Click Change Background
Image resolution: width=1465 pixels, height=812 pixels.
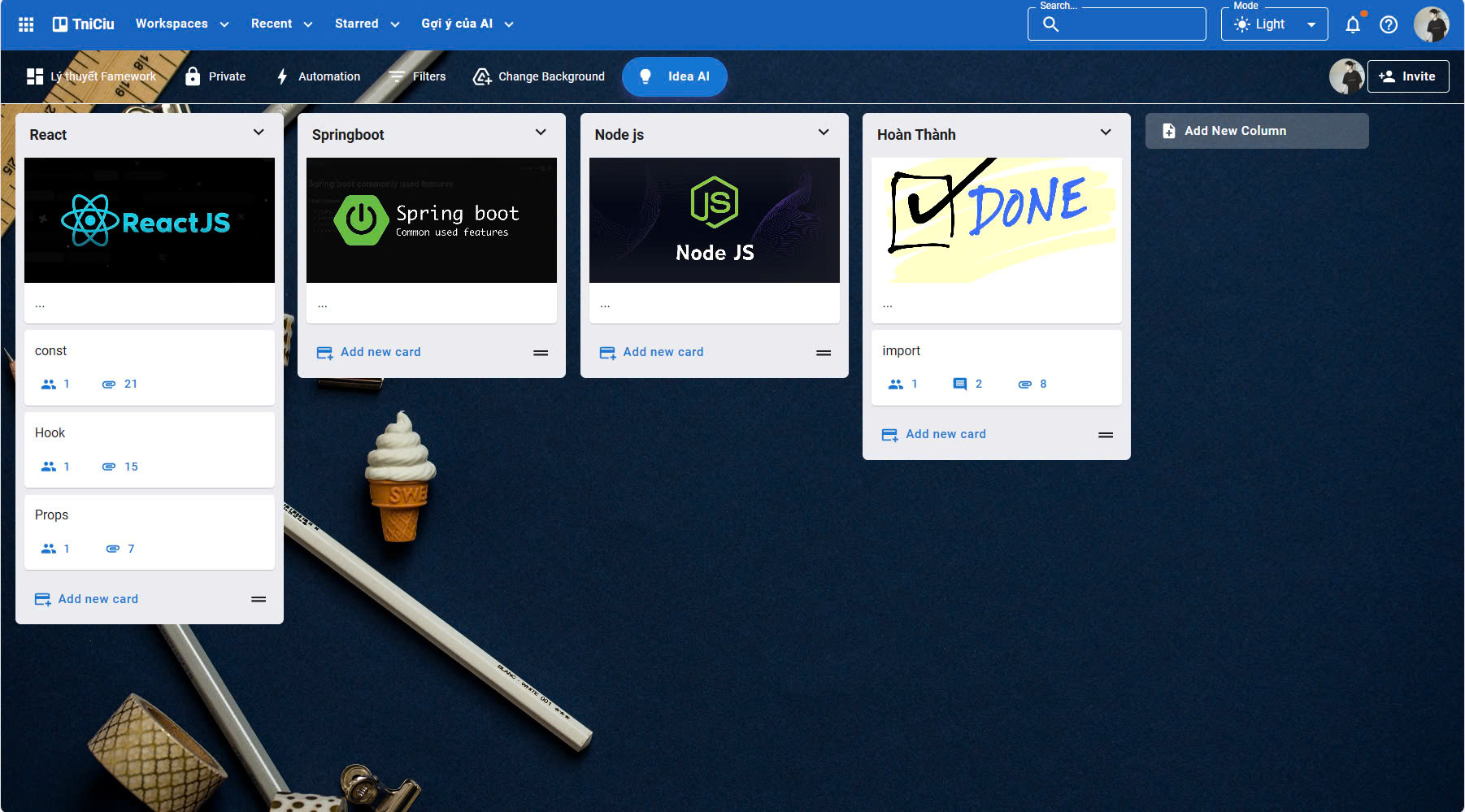(539, 76)
